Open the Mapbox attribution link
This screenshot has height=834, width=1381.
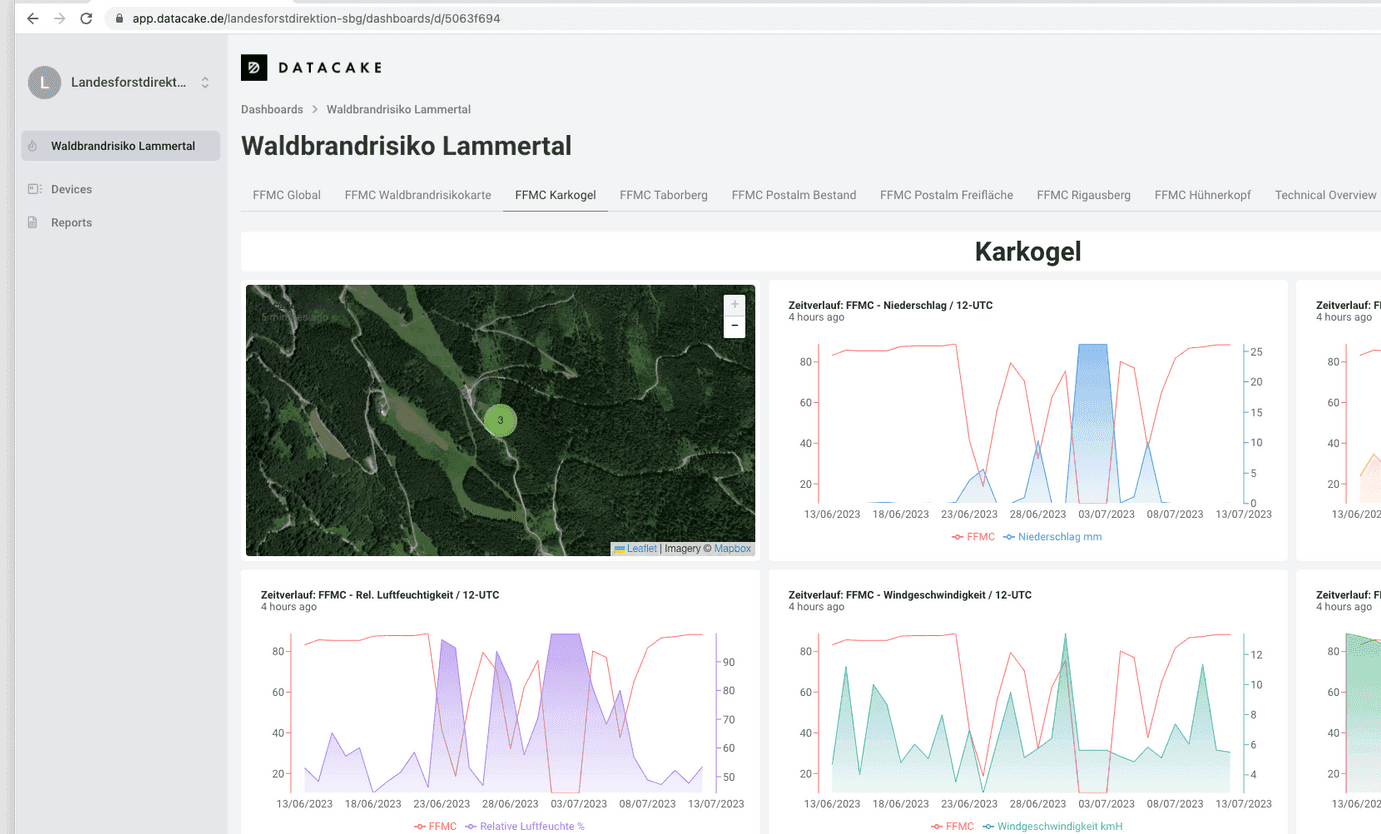click(x=732, y=548)
